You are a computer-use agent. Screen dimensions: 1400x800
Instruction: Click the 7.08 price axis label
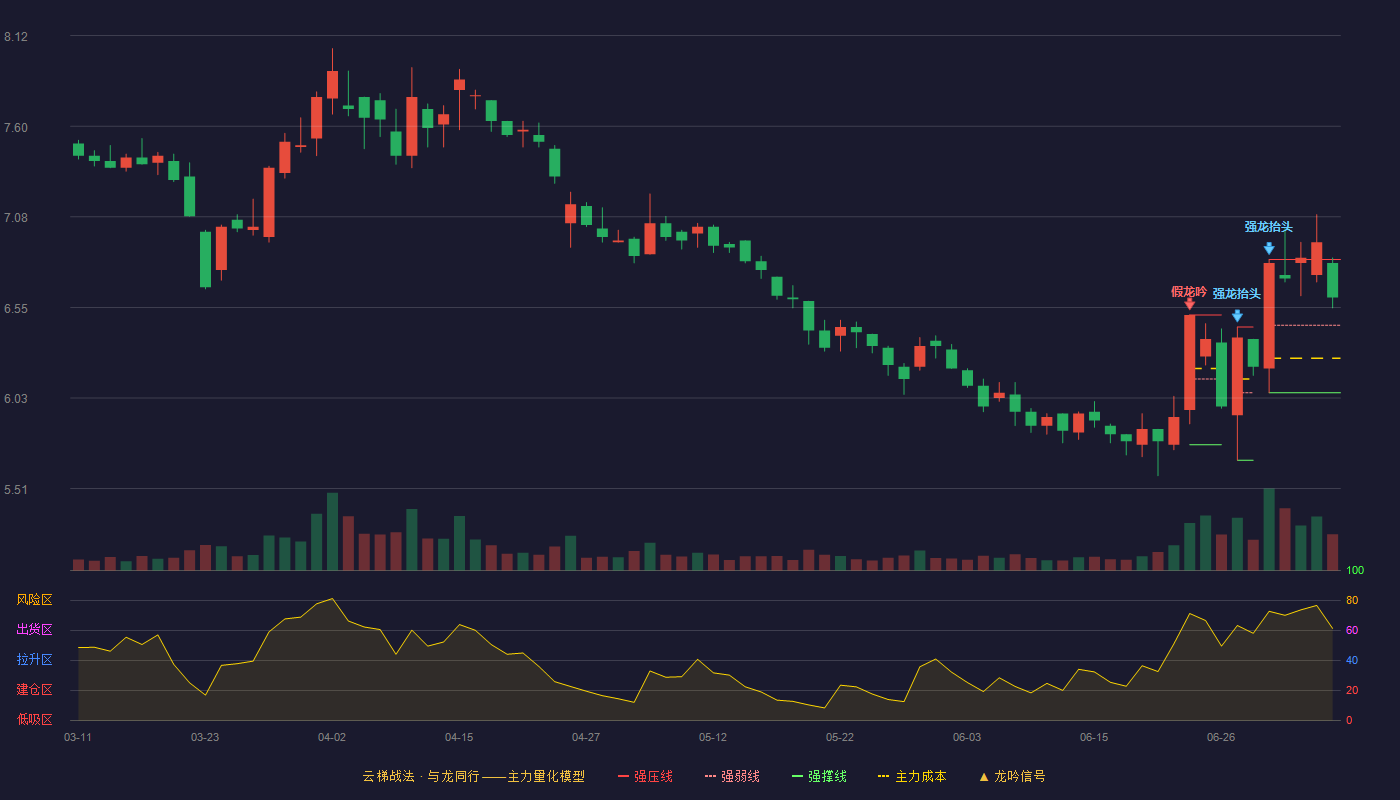16,218
